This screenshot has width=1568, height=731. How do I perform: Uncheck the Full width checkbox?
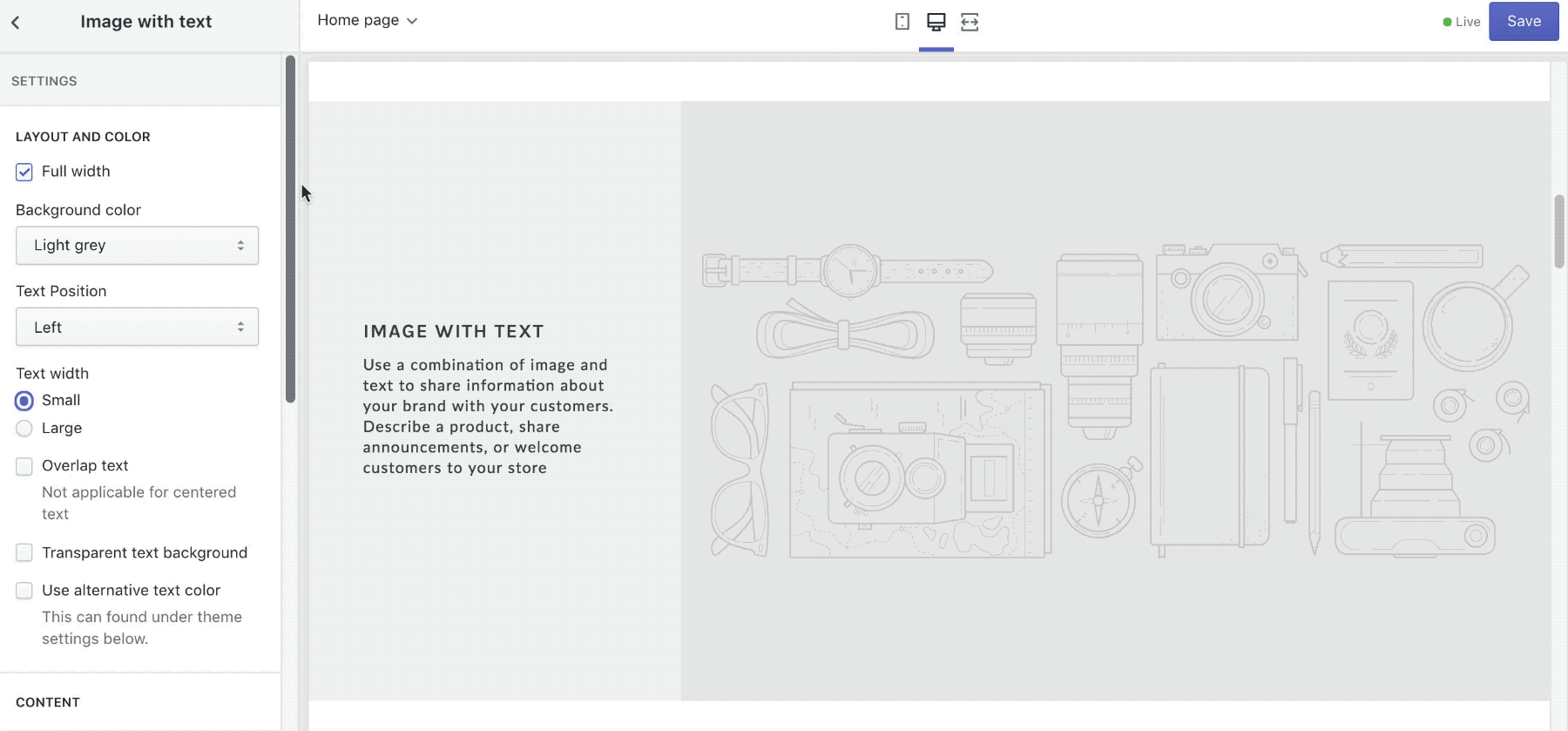tap(24, 172)
